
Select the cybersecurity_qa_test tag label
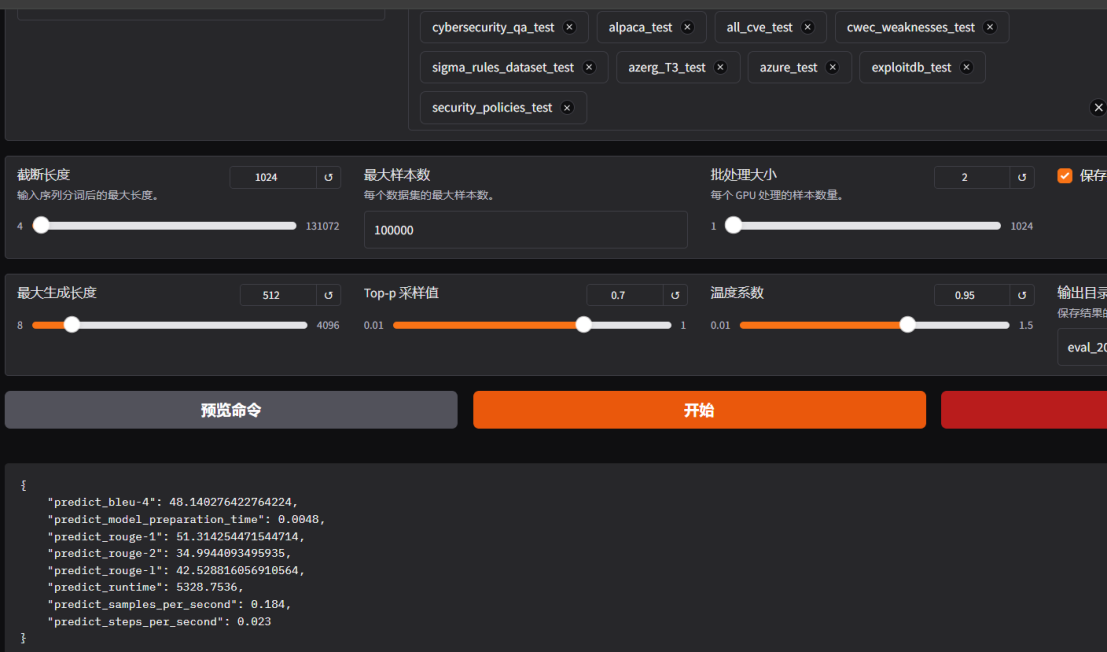click(493, 28)
